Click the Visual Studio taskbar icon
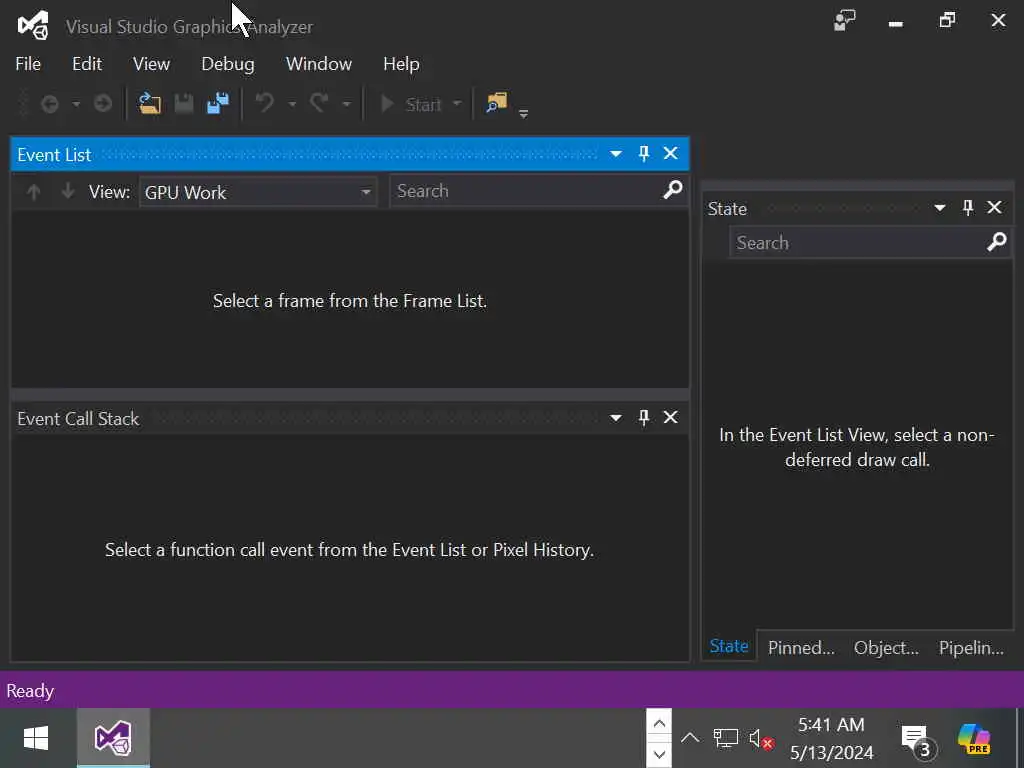The height and width of the screenshot is (768, 1024). coord(114,739)
